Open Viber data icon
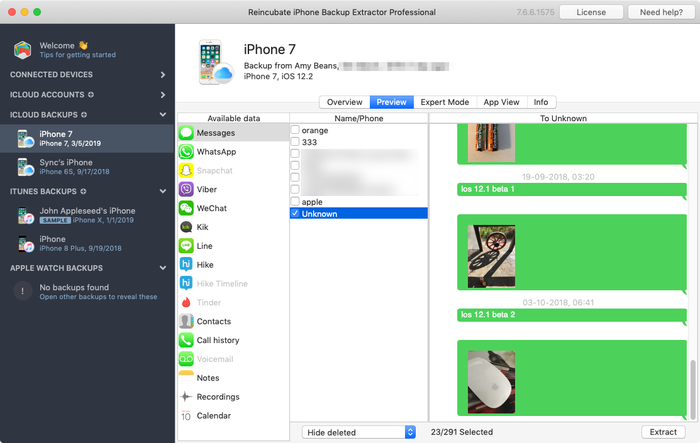The image size is (700, 443). (x=186, y=189)
